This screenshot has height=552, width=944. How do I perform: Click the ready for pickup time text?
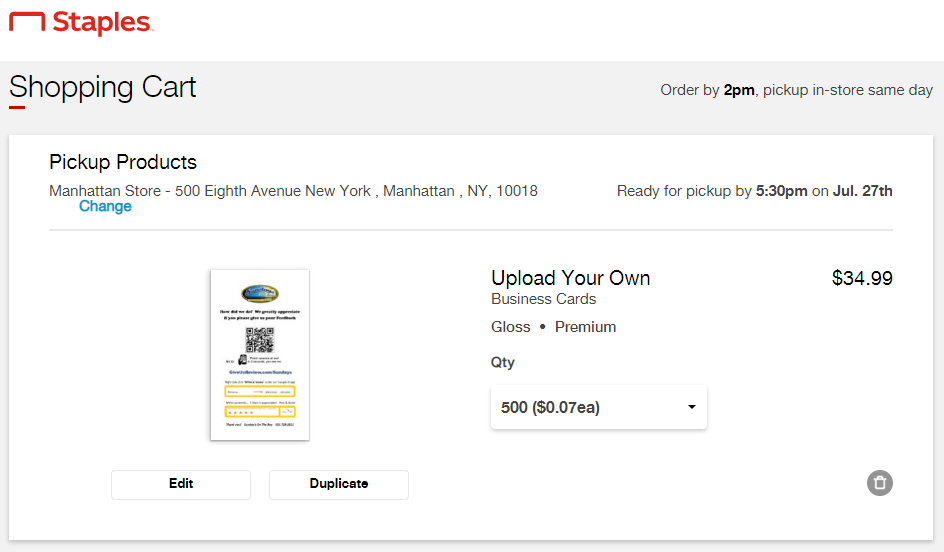pyautogui.click(x=754, y=190)
